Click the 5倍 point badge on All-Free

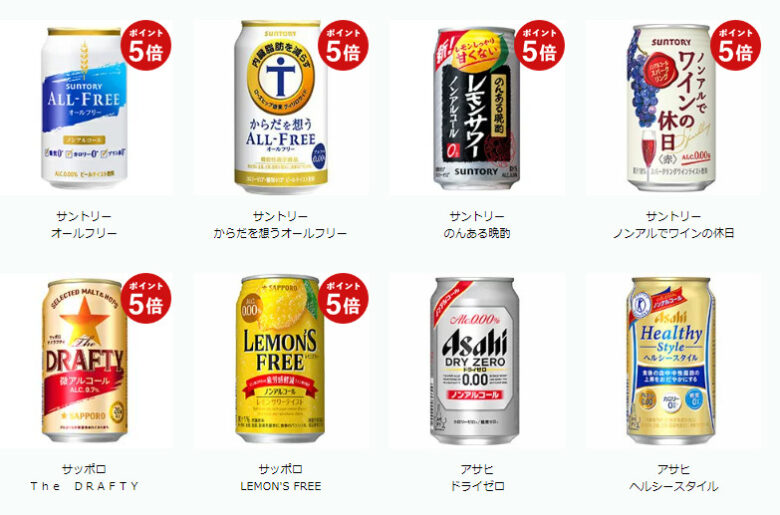click(x=146, y=45)
